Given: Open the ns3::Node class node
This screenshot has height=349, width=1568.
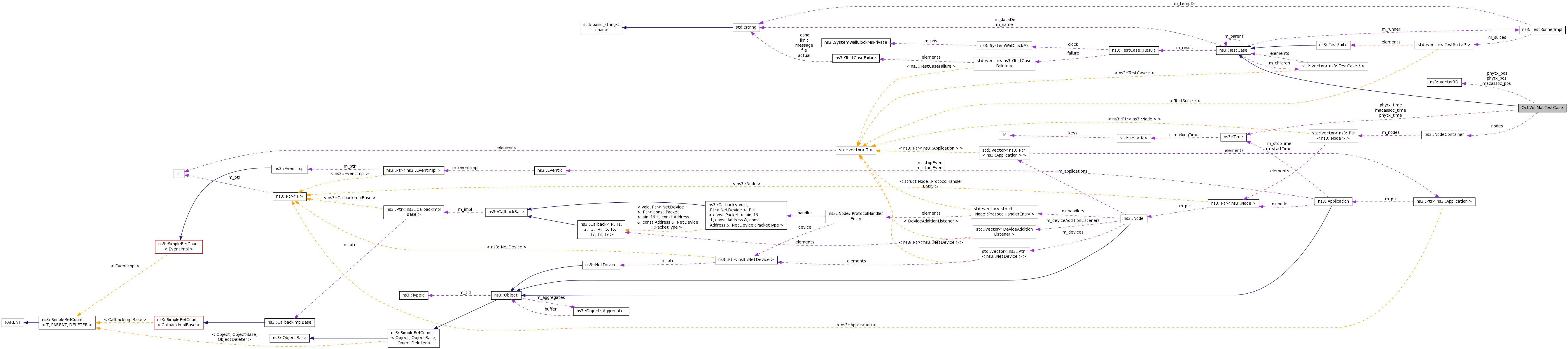Looking at the screenshot, I should coord(1133,218).
